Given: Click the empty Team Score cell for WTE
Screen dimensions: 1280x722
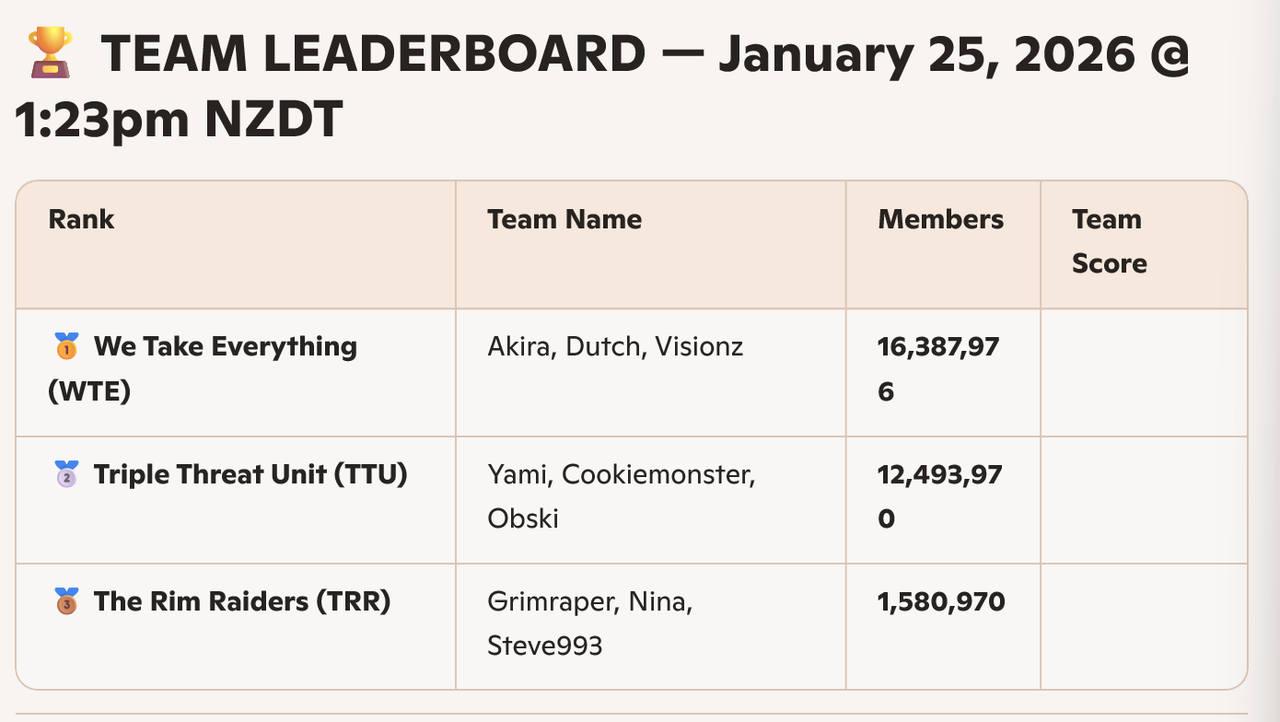Looking at the screenshot, I should pos(1143,372).
